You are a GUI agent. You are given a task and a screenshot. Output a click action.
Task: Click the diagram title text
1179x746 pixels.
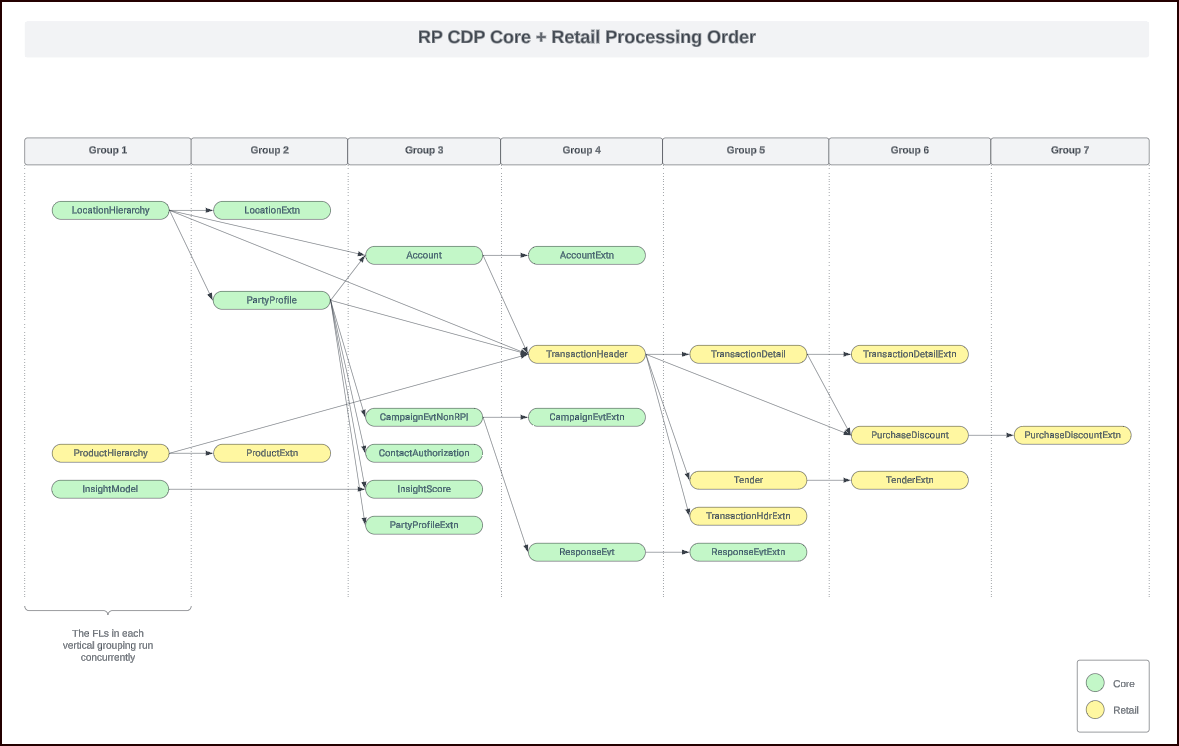click(x=588, y=37)
